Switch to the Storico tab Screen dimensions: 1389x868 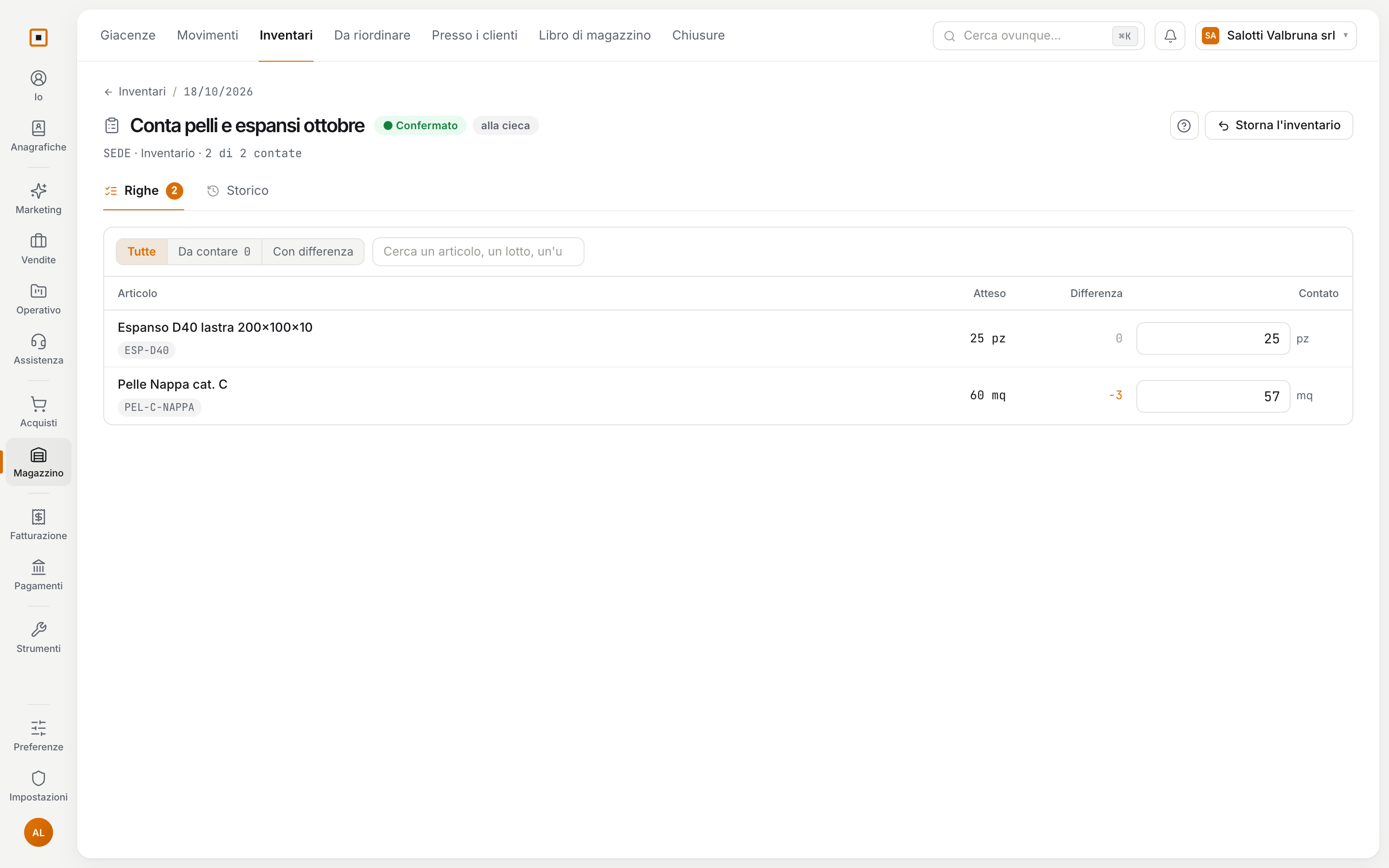pyautogui.click(x=238, y=190)
